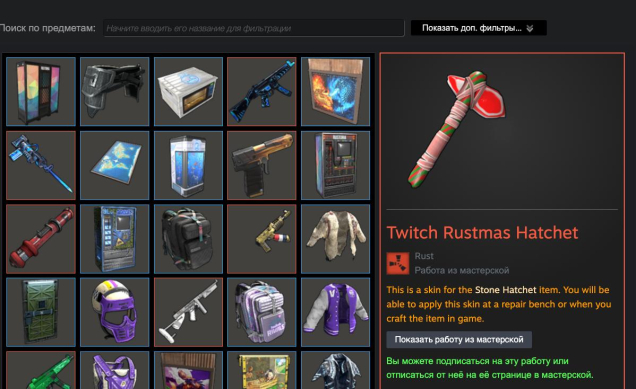Select the blue MP5 weapon skin
636x389 pixels.
pos(262,91)
